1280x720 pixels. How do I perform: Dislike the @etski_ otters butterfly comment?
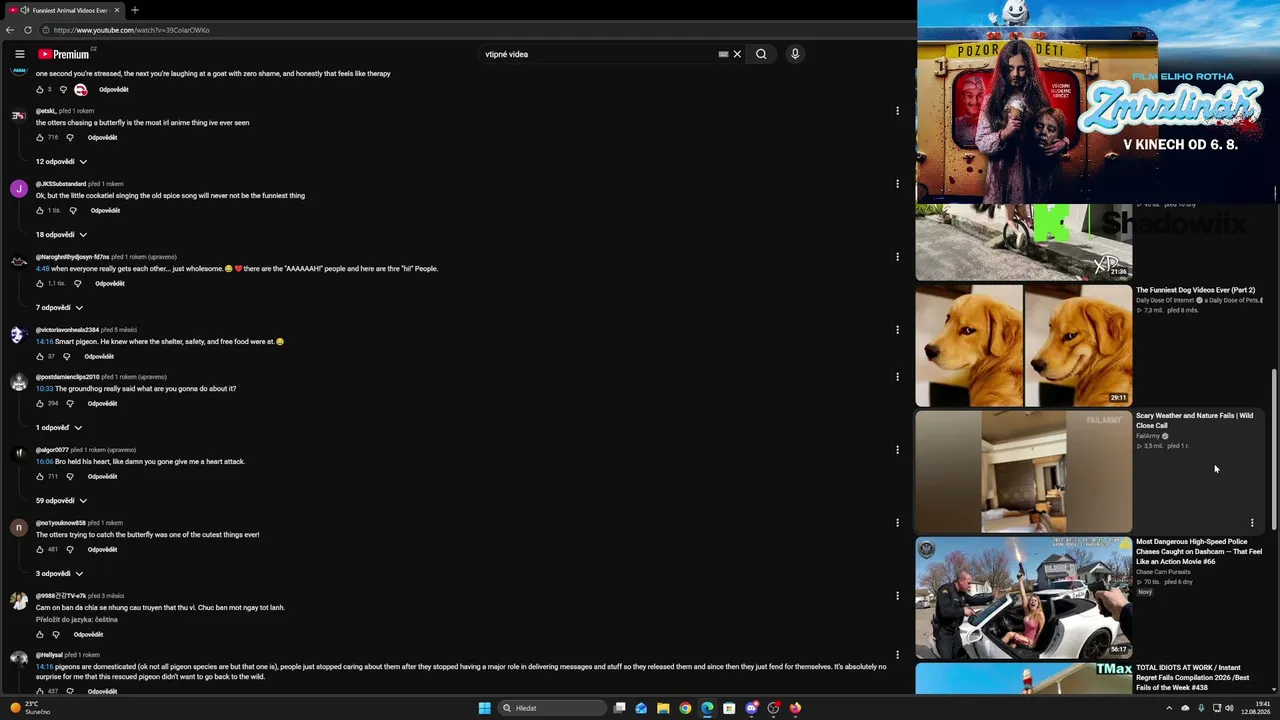click(70, 138)
